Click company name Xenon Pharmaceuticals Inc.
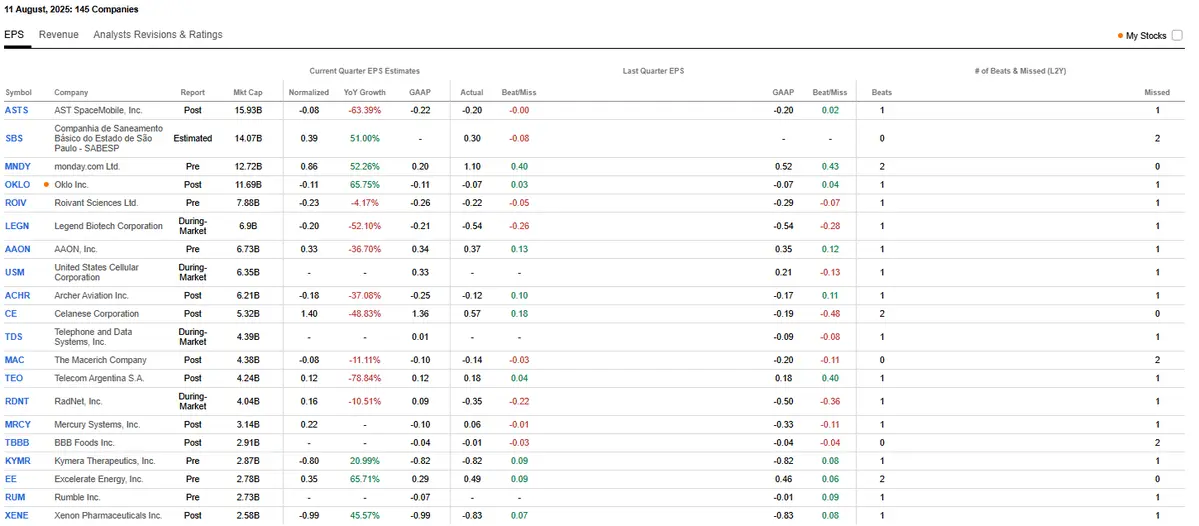Screen dimensions: 1199x526 108,515
